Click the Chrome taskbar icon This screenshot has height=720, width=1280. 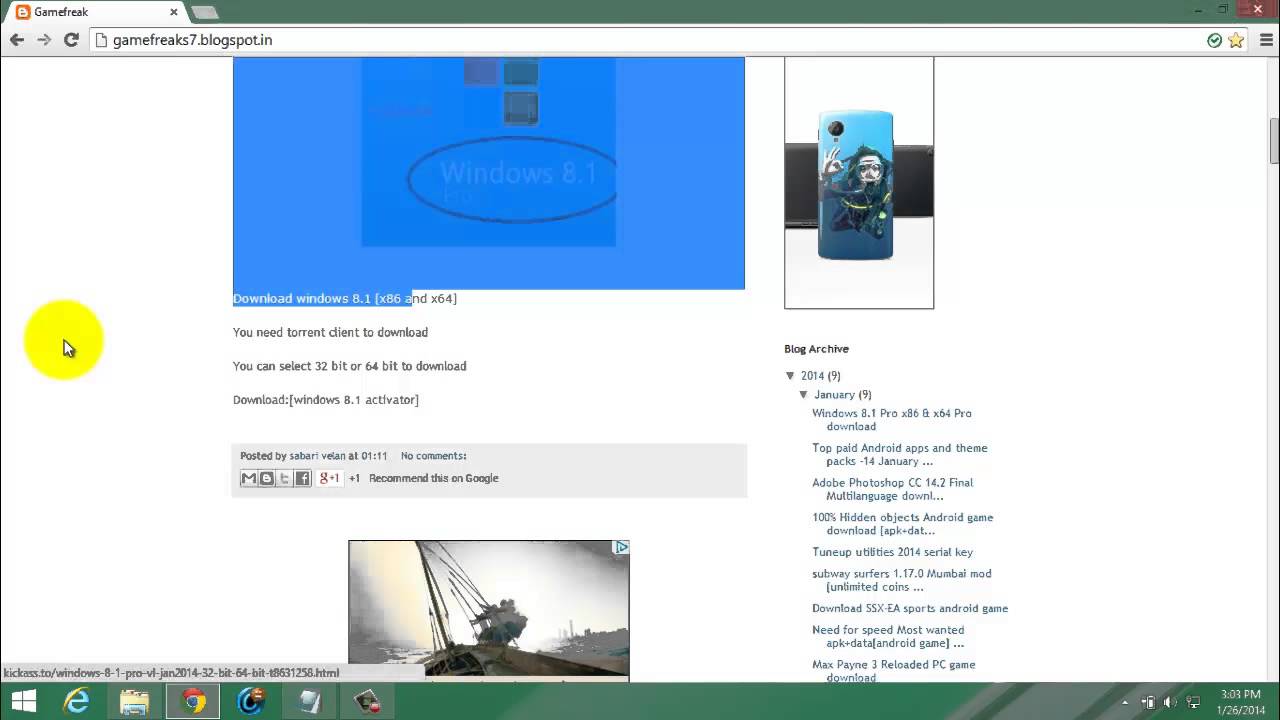pos(194,702)
